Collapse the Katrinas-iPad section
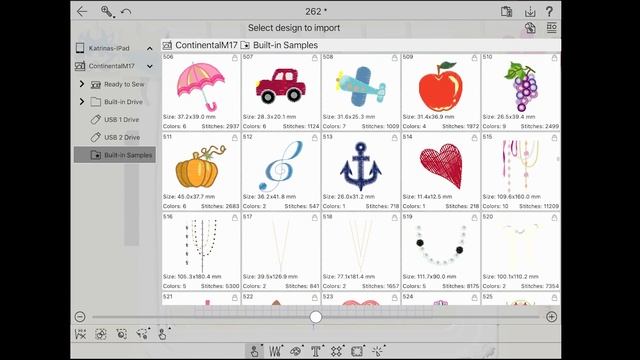The image size is (640, 360). click(x=150, y=48)
